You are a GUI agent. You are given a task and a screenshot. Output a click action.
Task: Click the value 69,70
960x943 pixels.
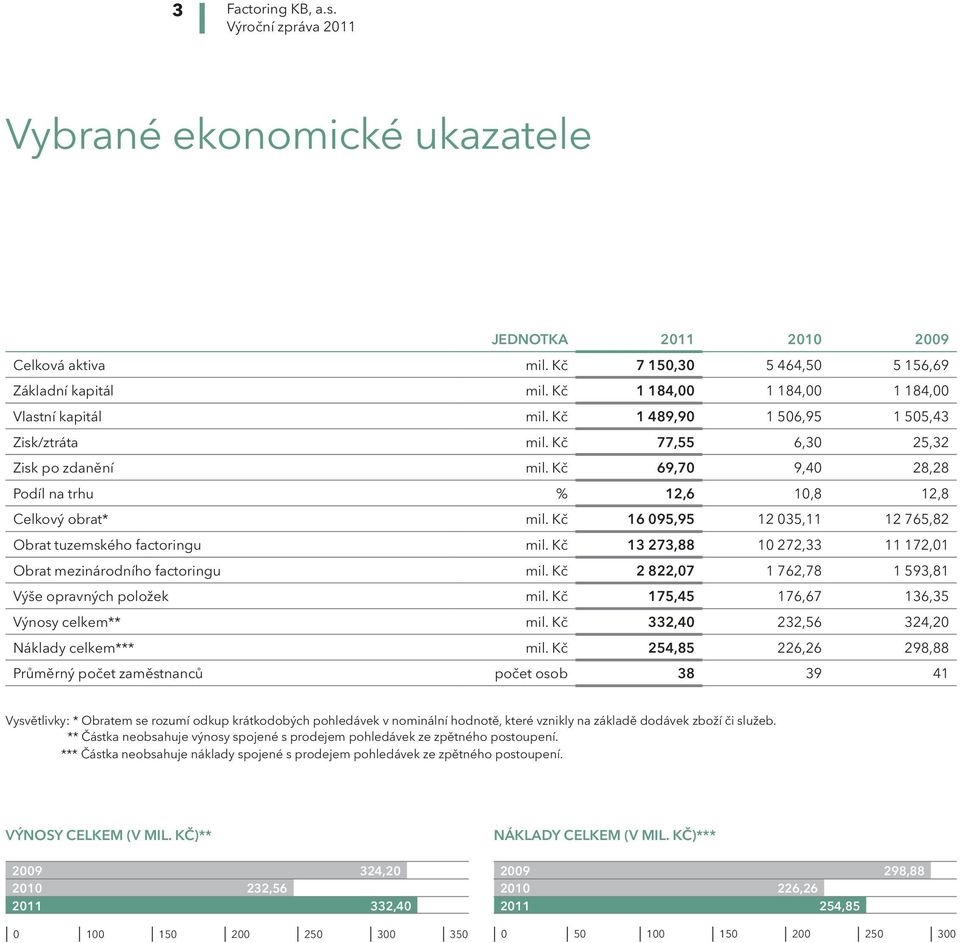(676, 468)
